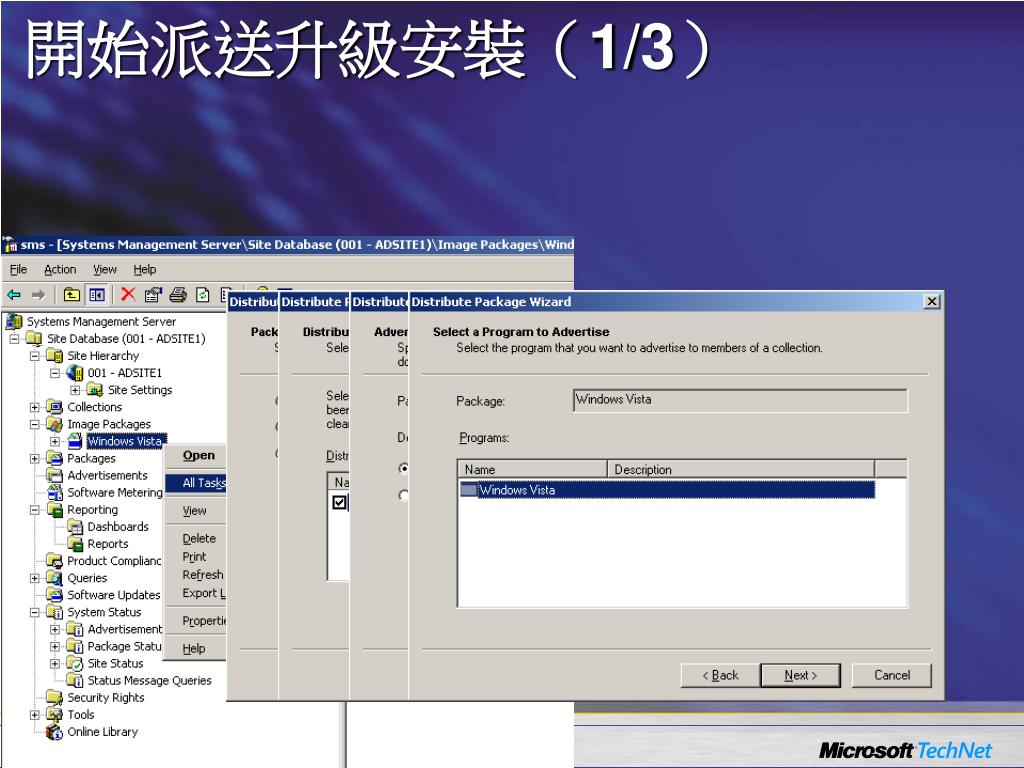
Task: Click the Up one level folder icon
Action: [72, 295]
